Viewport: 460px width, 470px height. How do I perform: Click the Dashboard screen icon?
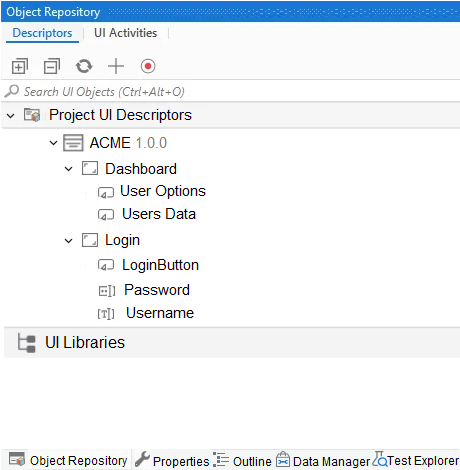[90, 168]
